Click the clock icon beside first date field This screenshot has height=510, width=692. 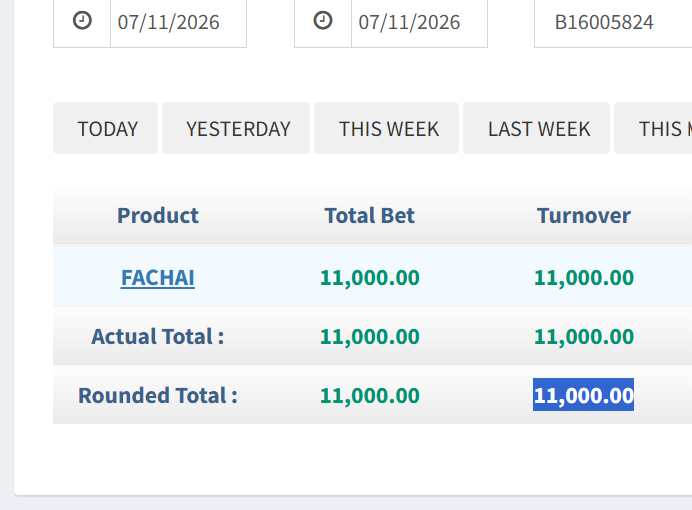[82, 21]
